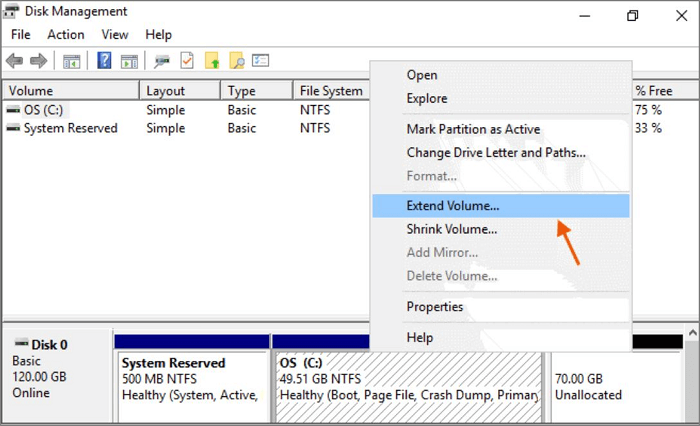Sort by the File System column header
The width and height of the screenshot is (700, 426).
[x=331, y=90]
